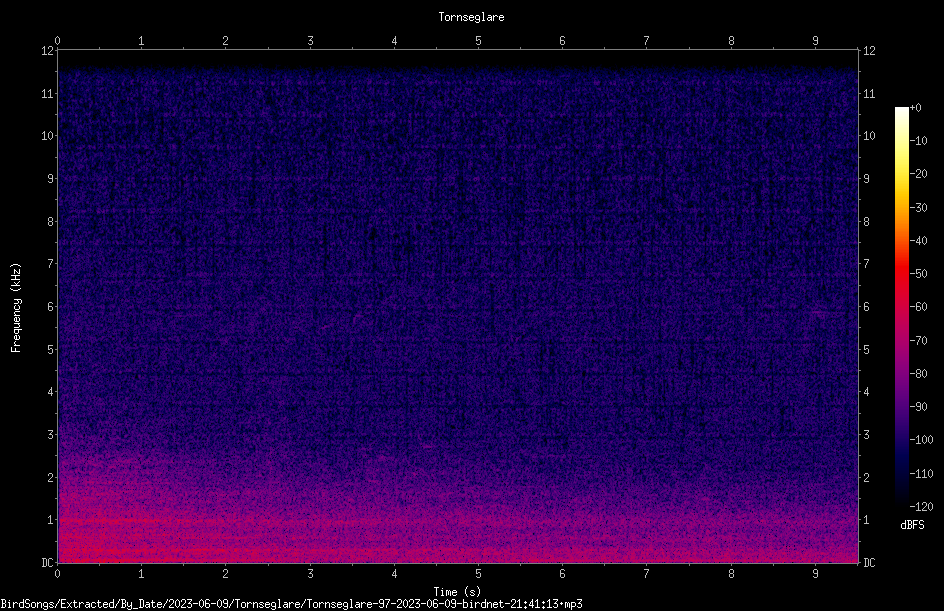Screen dimensions: 944x611
Task: Click the "-120" colorbar label
Action: 921,507
